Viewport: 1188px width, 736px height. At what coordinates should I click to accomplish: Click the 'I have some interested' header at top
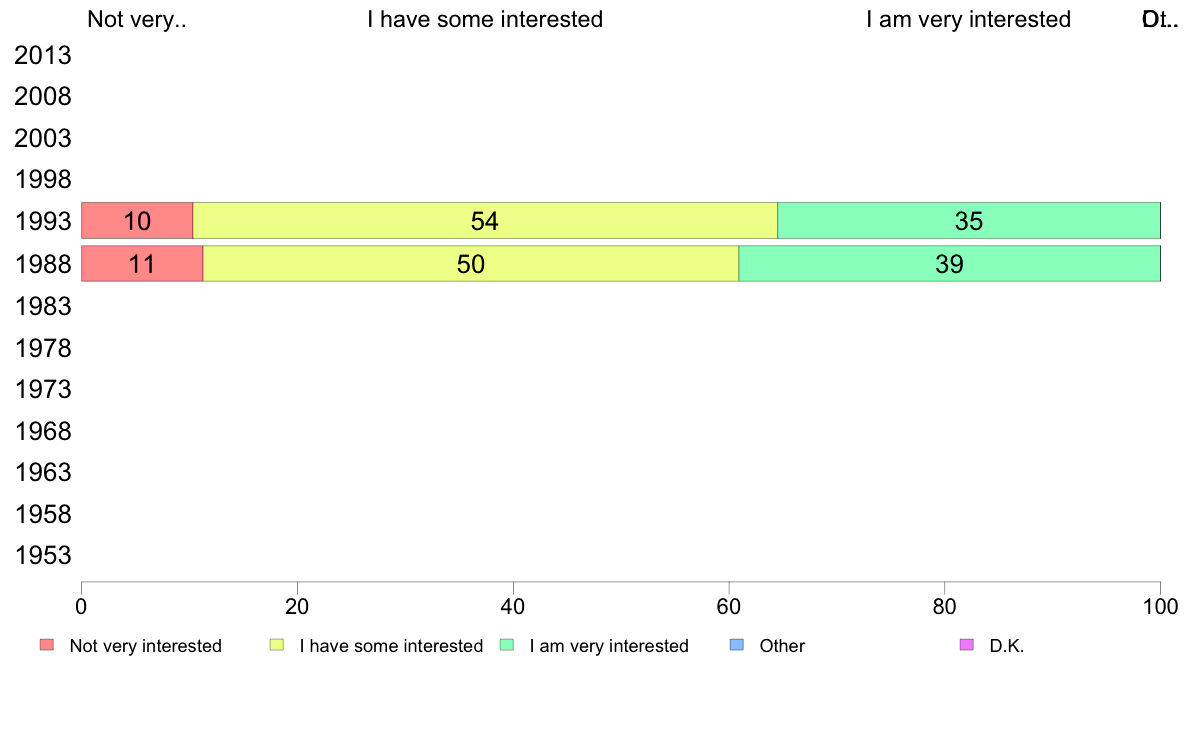(x=485, y=19)
